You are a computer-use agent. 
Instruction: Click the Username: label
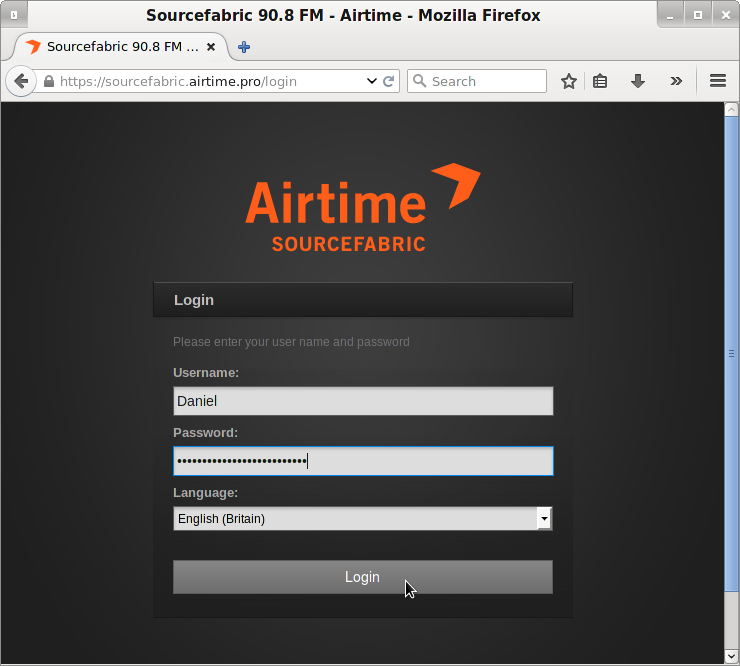pyautogui.click(x=206, y=372)
